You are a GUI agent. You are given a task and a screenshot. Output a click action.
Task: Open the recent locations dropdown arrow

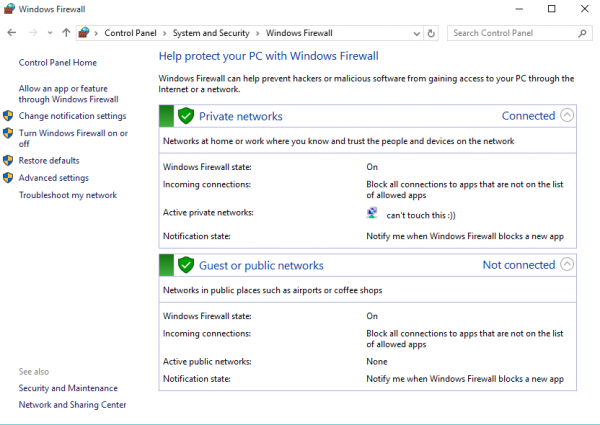pyautogui.click(x=50, y=33)
